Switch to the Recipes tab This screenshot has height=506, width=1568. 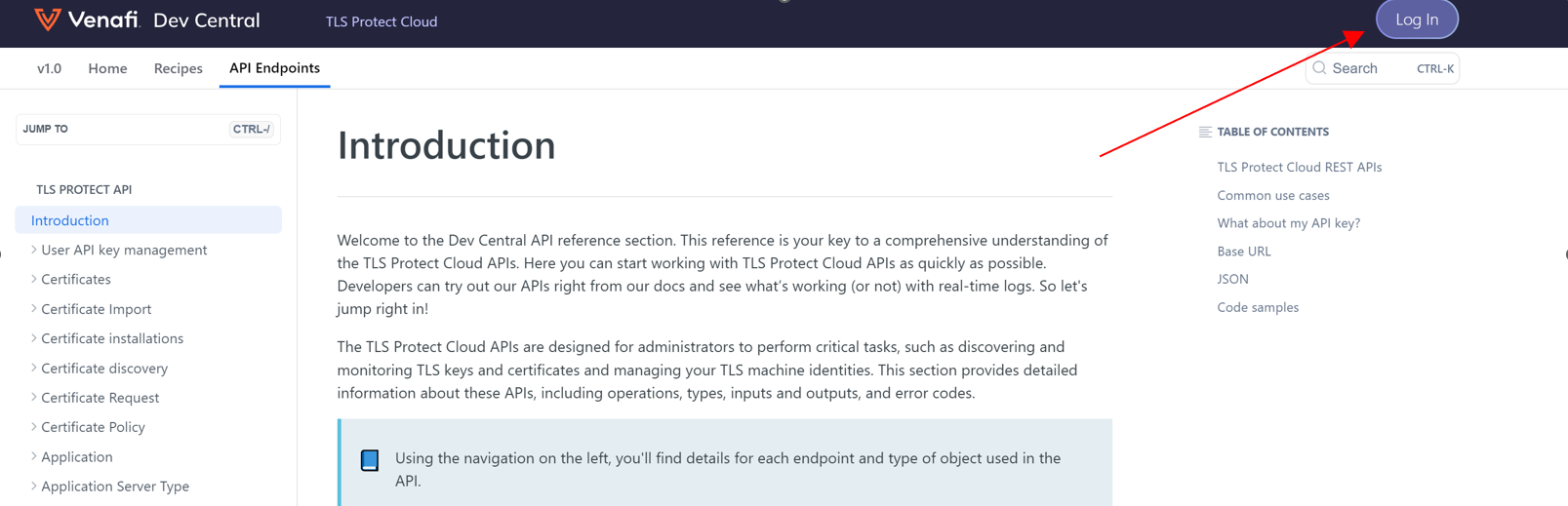tap(179, 68)
